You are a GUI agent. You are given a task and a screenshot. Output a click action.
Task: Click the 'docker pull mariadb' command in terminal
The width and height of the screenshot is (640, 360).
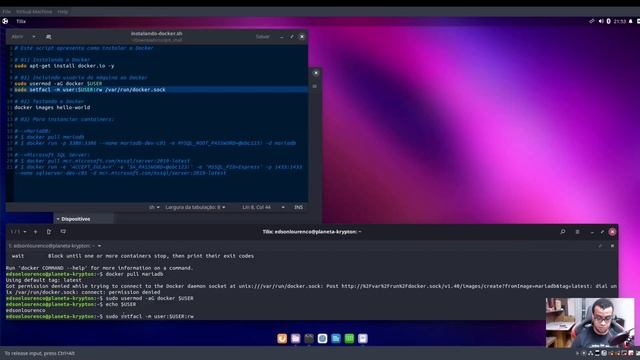(134, 274)
